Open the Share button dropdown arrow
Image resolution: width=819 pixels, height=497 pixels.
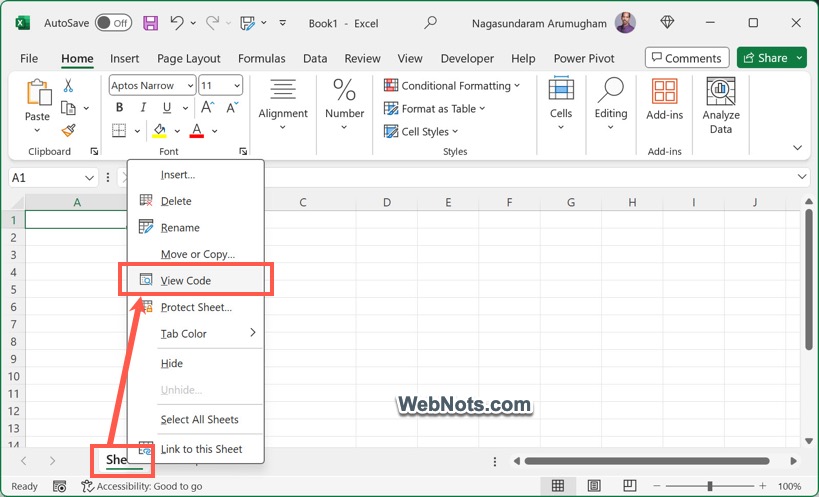[800, 58]
